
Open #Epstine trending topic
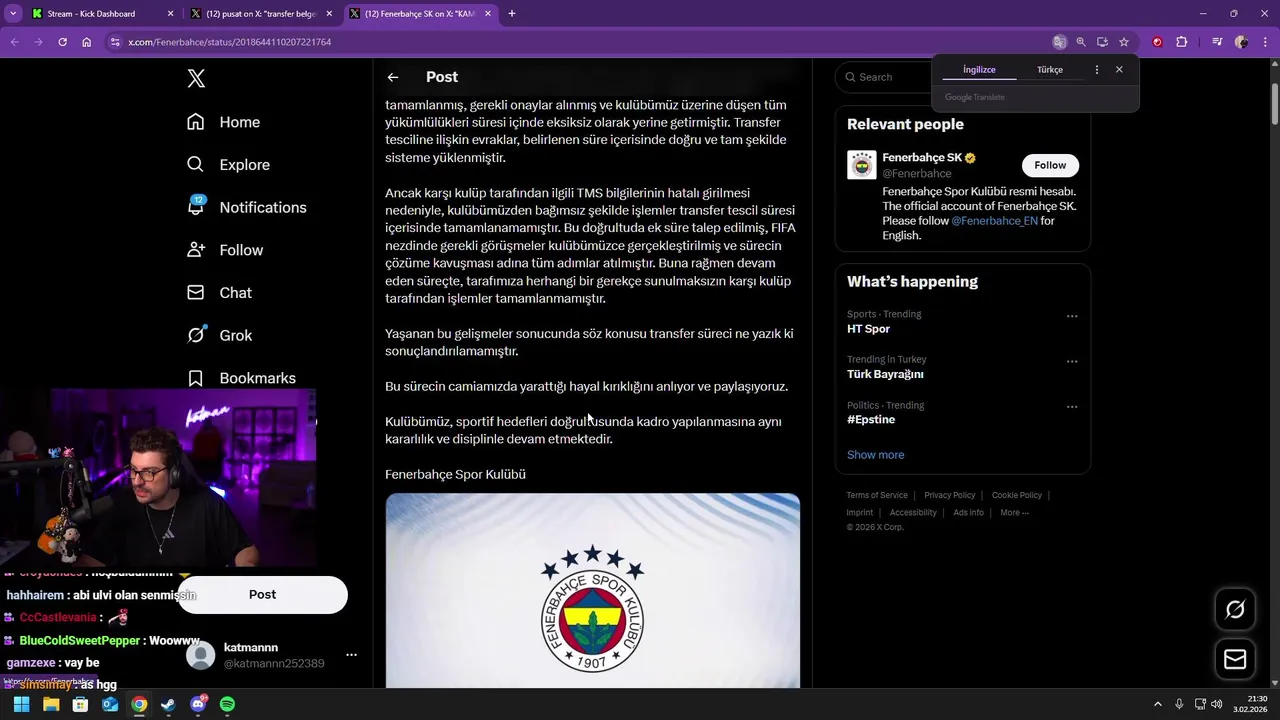[x=870, y=420]
